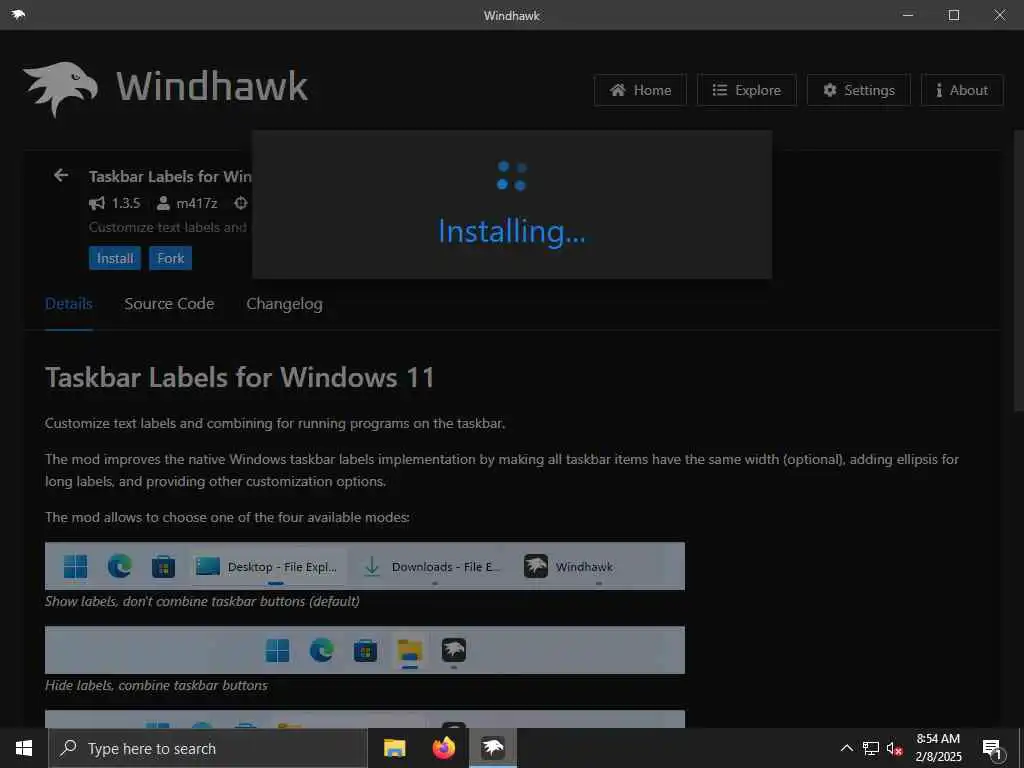Click the author user icon

click(163, 203)
